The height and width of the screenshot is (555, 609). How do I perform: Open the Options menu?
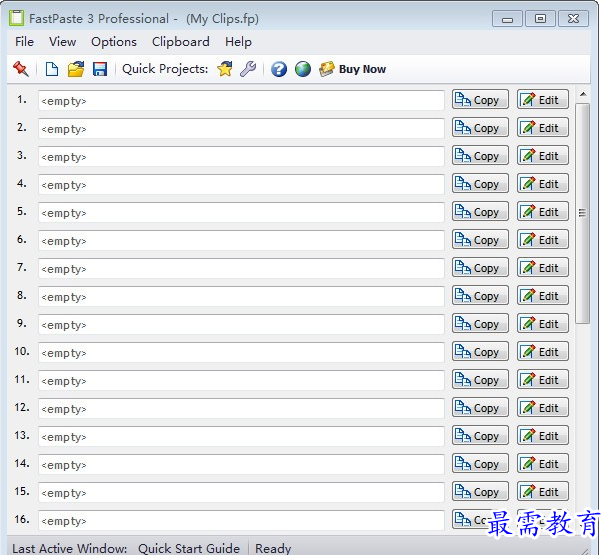(x=114, y=42)
